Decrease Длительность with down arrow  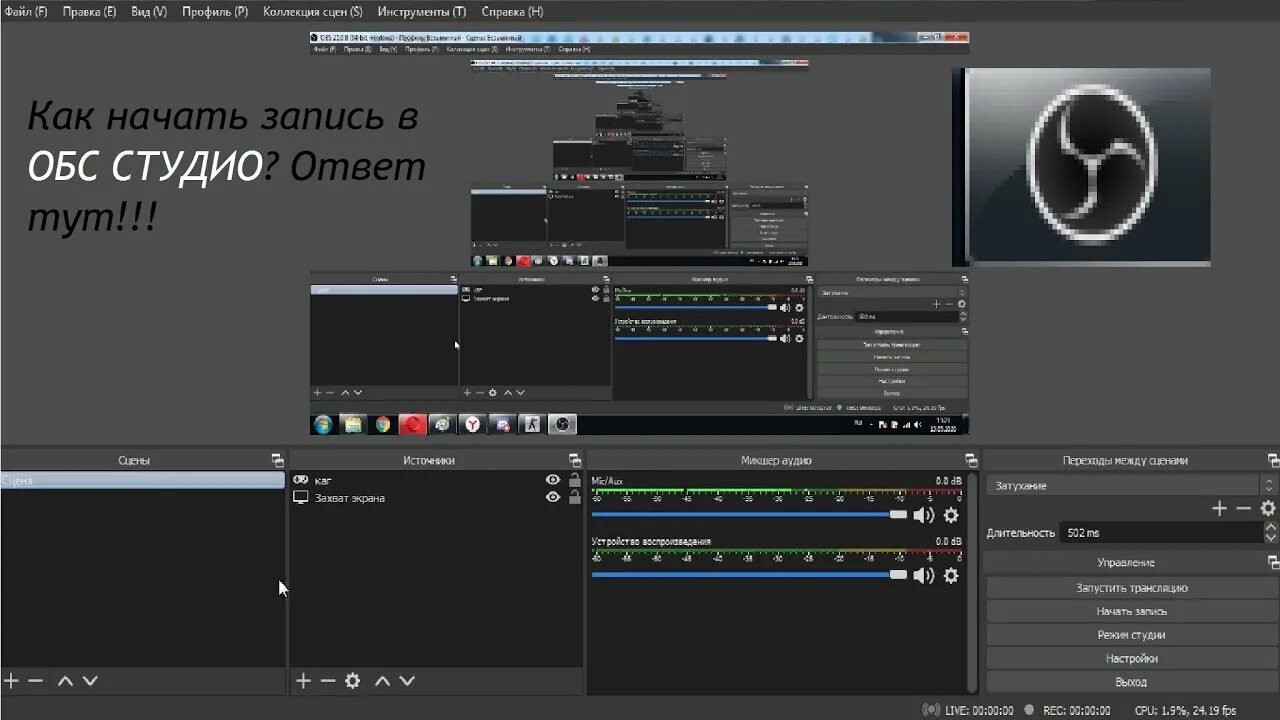(1270, 538)
